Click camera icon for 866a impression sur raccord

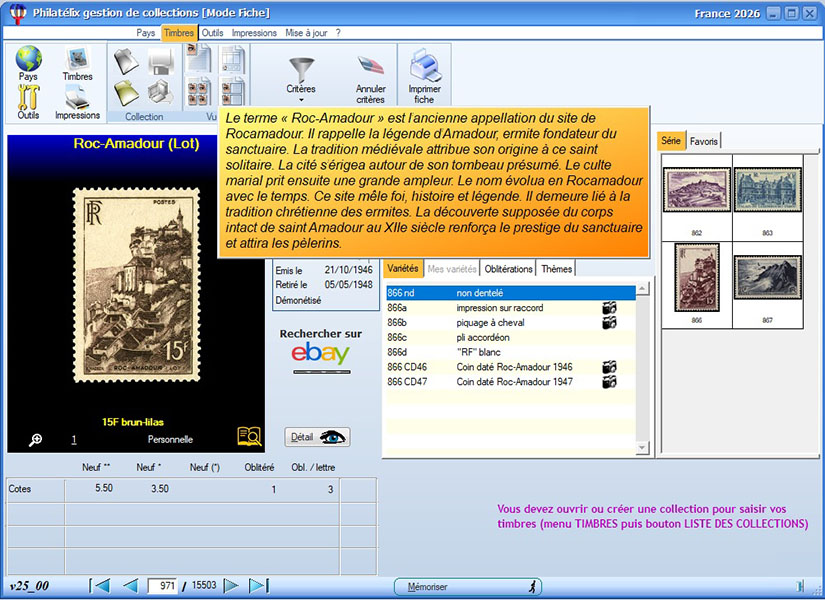tap(609, 308)
